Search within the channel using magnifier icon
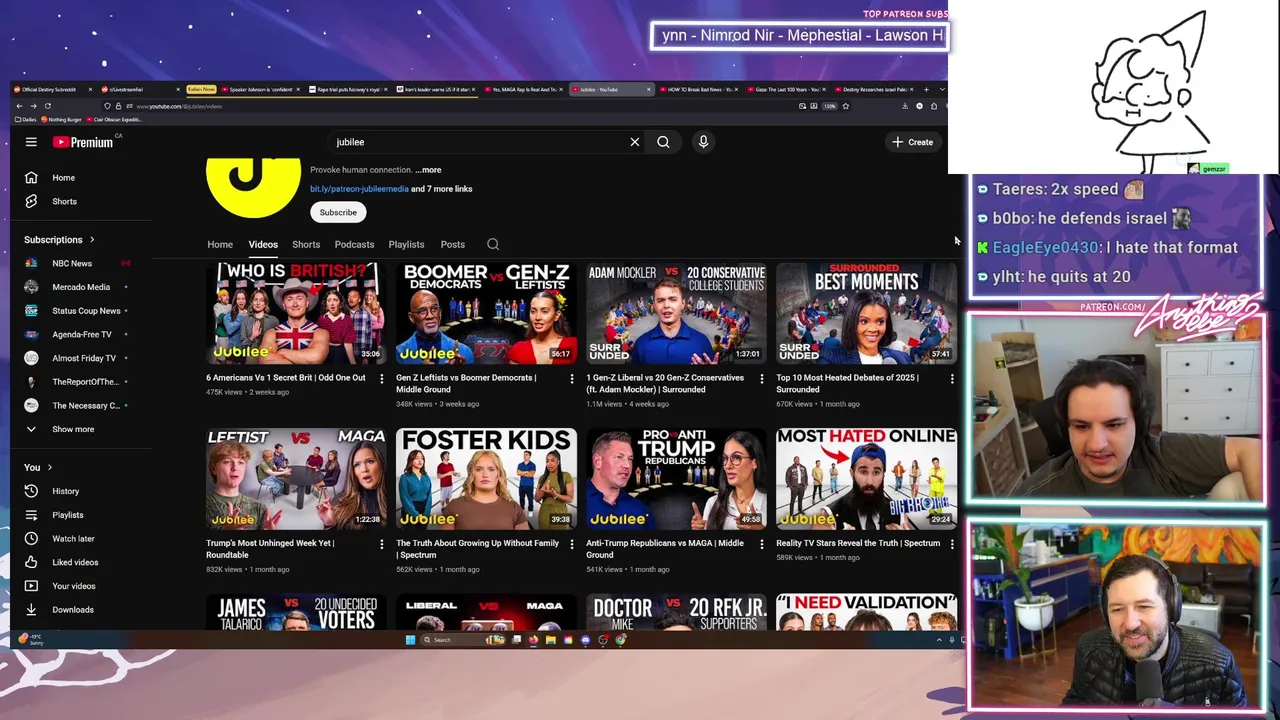 (493, 244)
